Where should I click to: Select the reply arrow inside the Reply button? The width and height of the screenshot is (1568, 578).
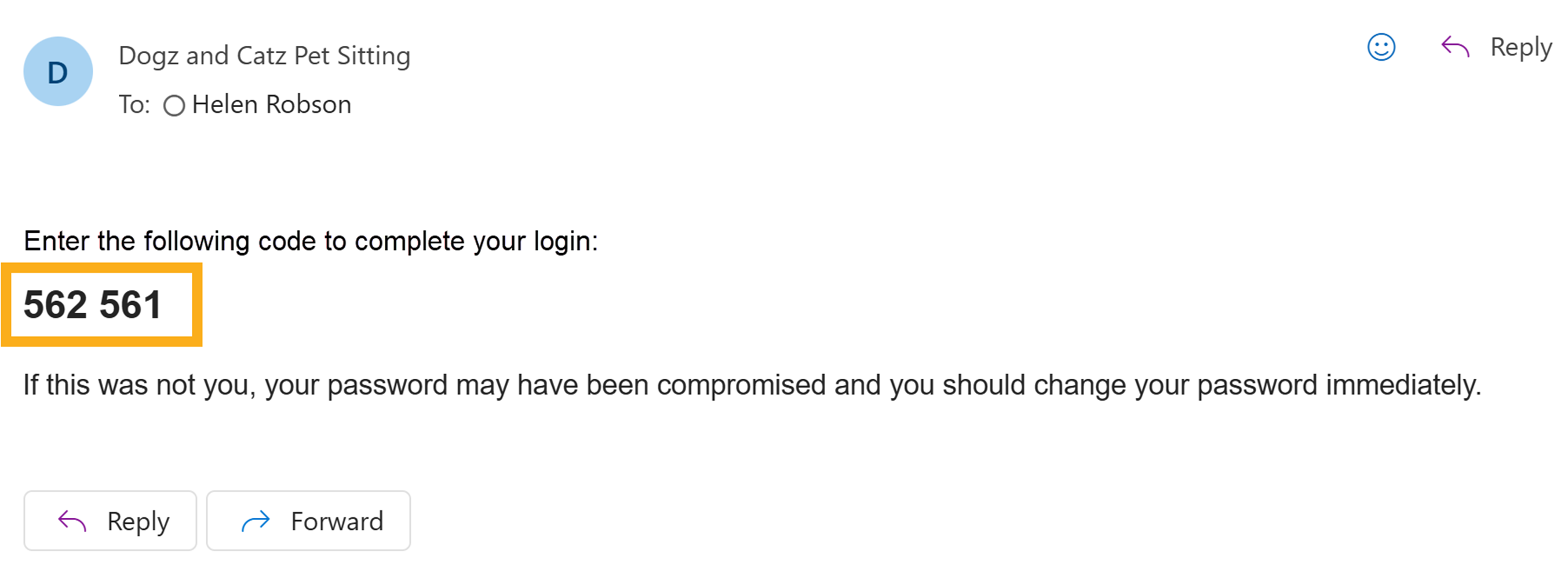click(x=73, y=520)
